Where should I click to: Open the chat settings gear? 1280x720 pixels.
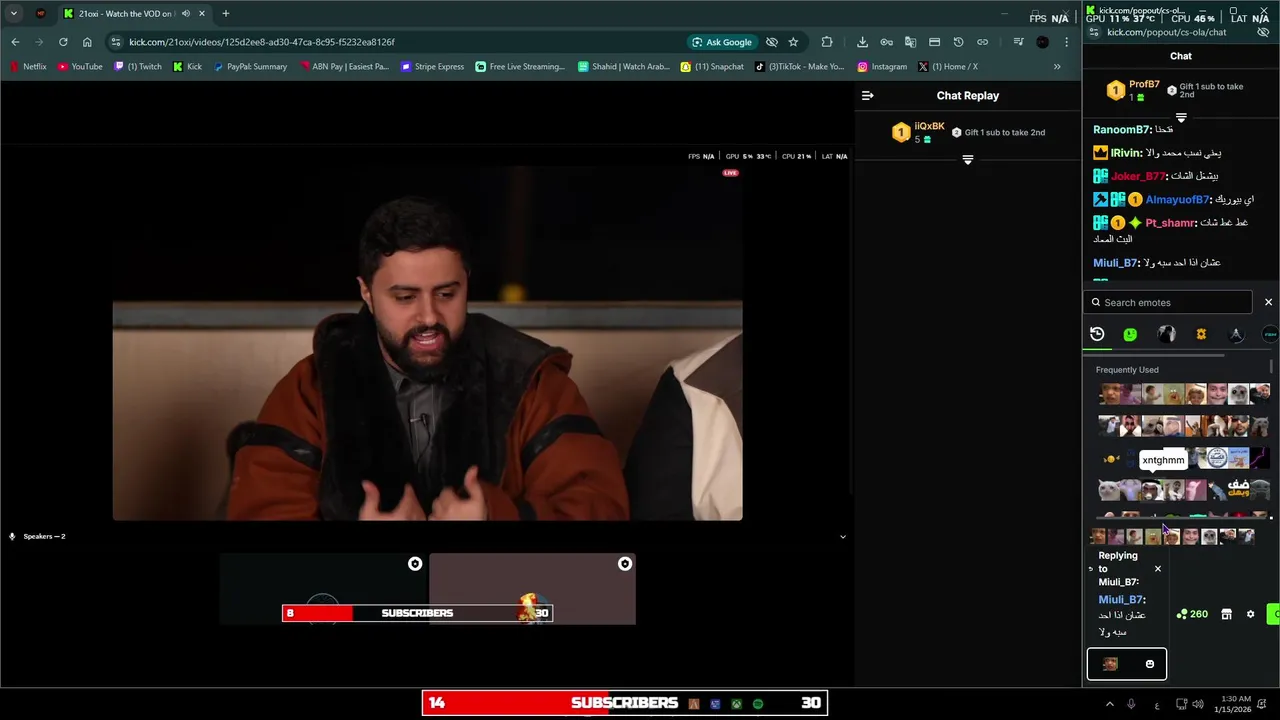[x=1250, y=614]
